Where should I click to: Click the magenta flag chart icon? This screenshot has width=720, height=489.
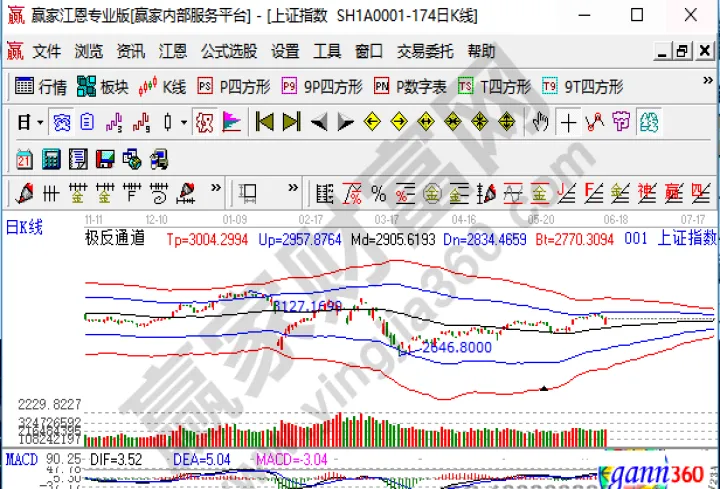tap(231, 123)
